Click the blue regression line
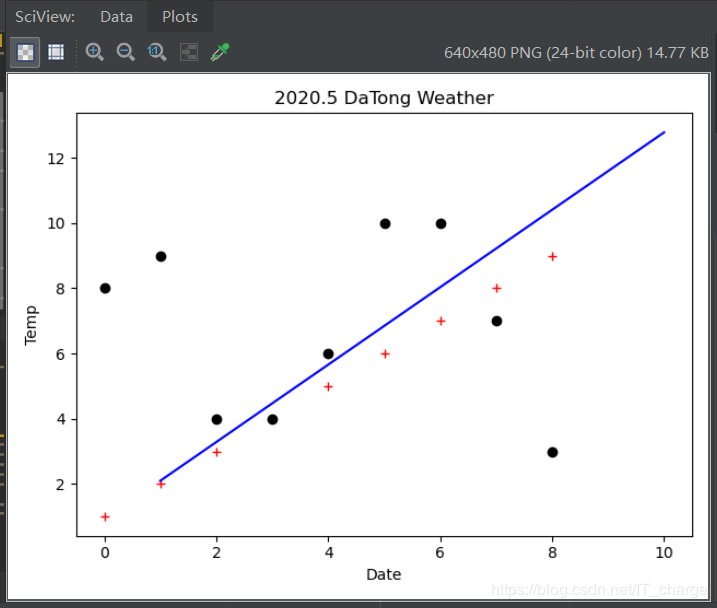 [x=412, y=306]
